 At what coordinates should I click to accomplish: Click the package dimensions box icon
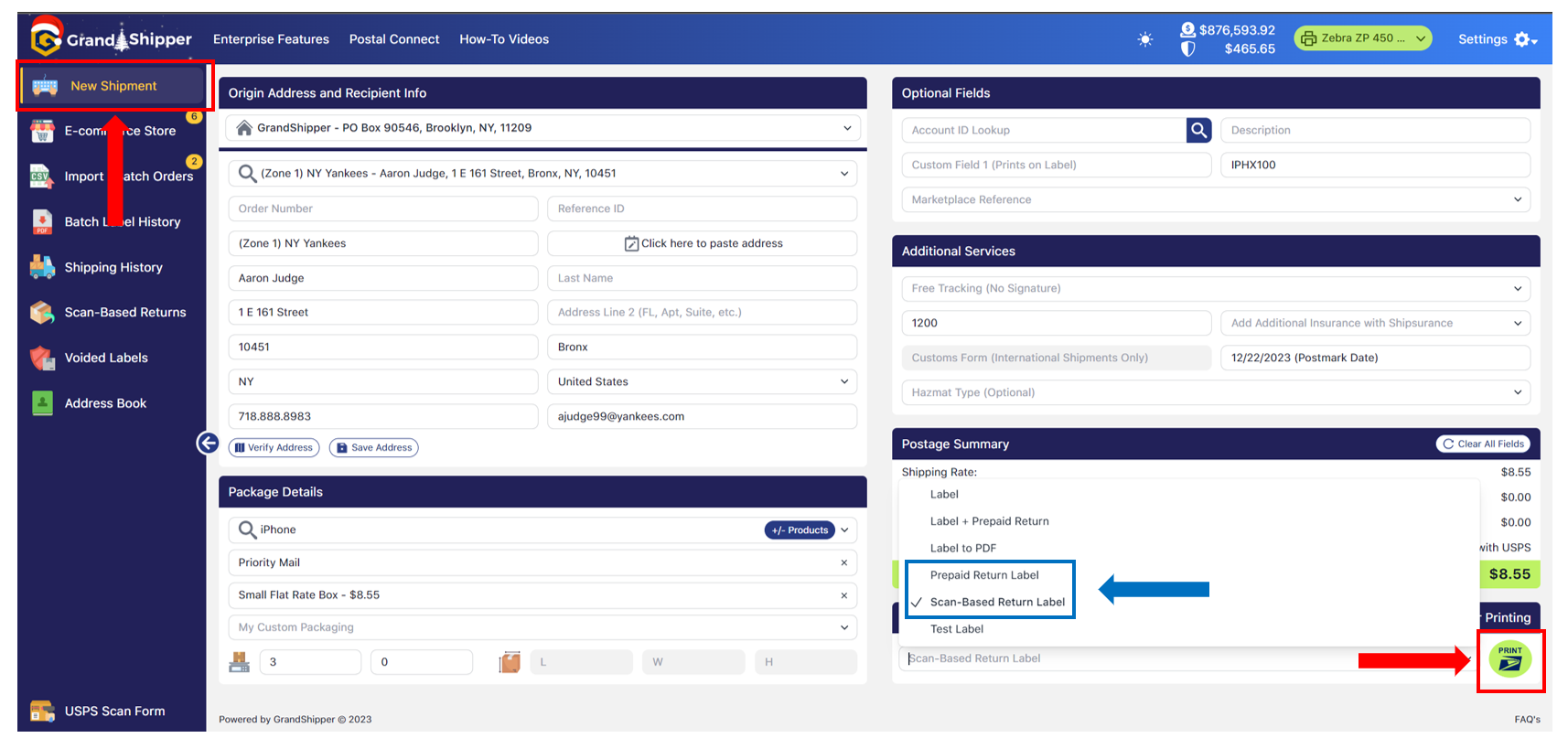pos(510,662)
